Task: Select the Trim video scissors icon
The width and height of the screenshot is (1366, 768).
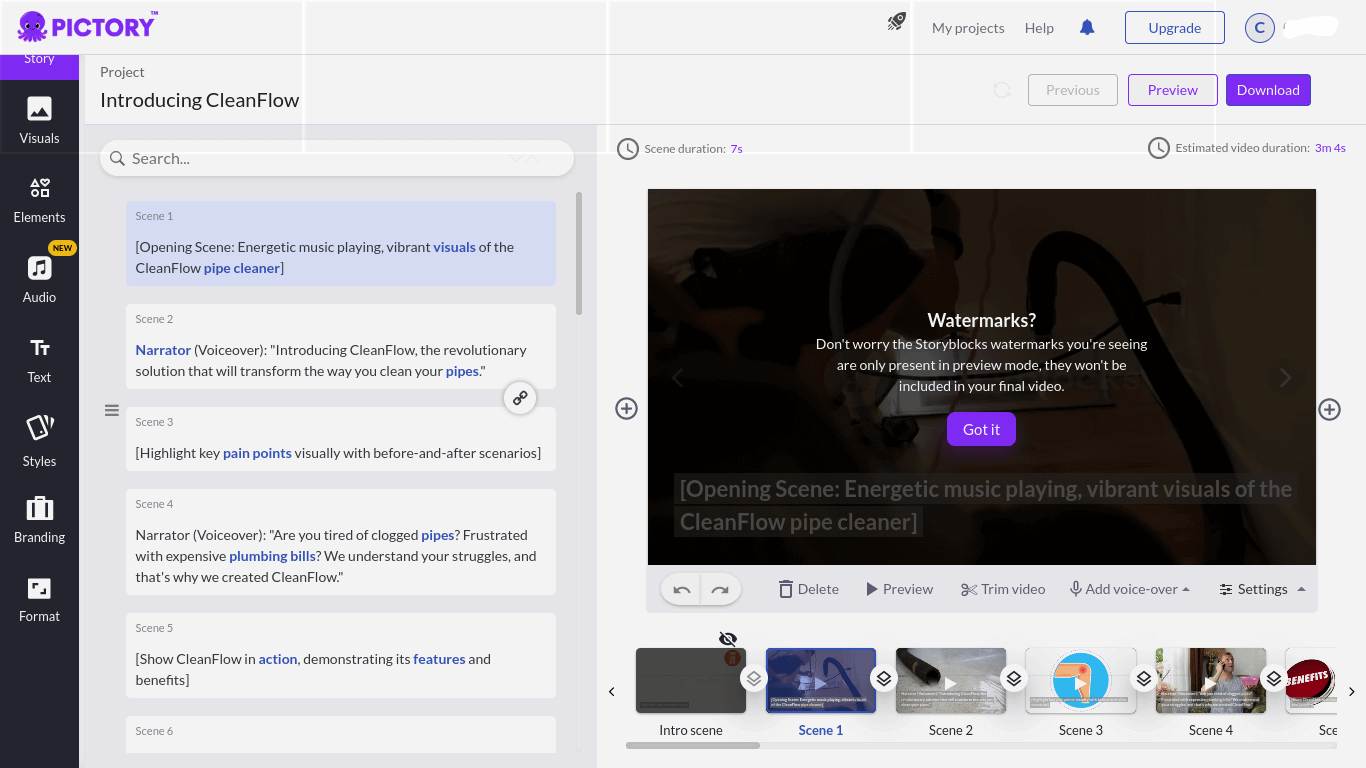Action: pos(1003,589)
